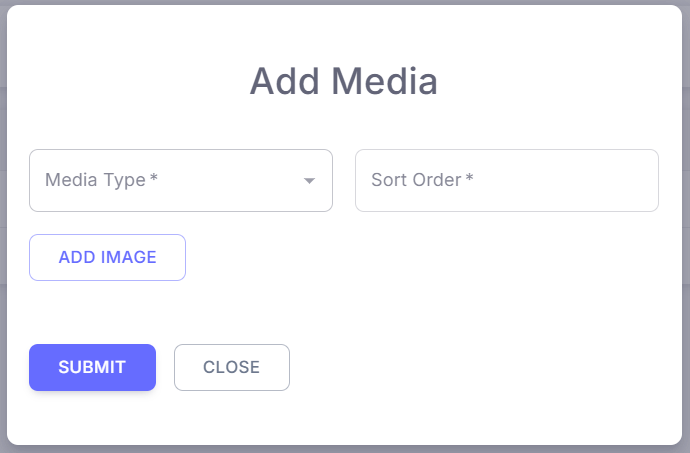
Task: Click the Media Type dropdown arrow
Action: coord(310,181)
